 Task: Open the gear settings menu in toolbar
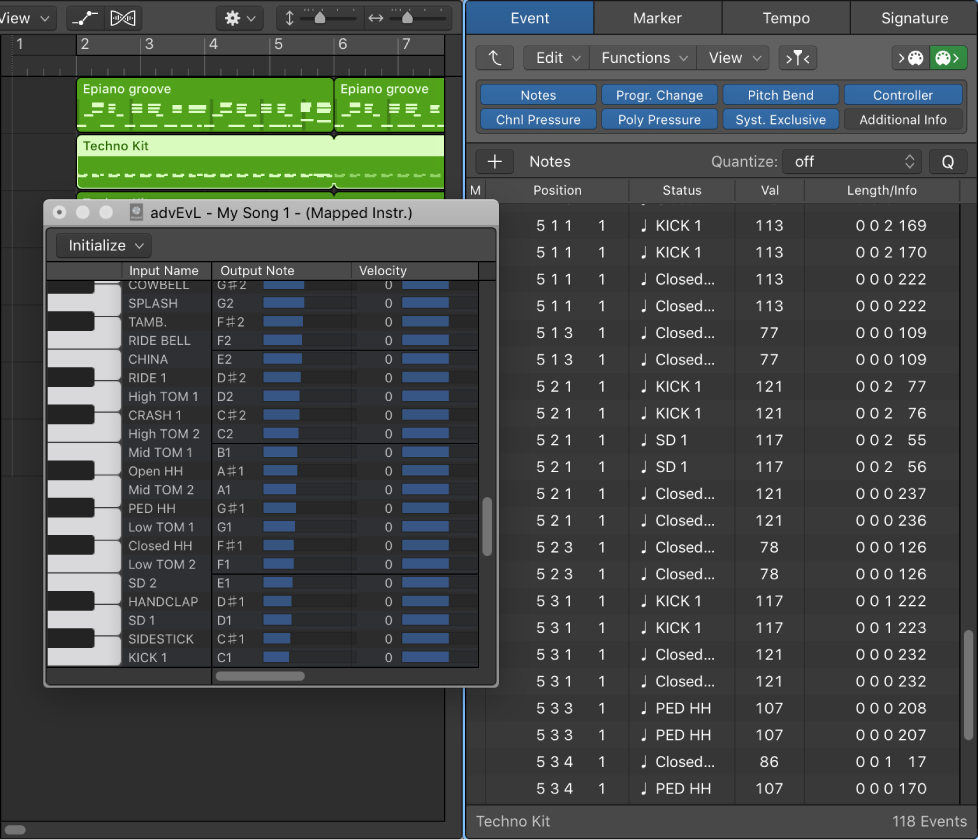click(237, 17)
